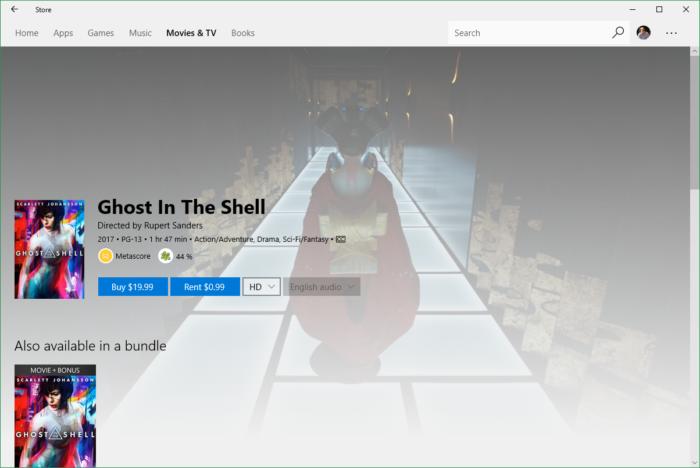Click the closed captions CC icon
The image size is (700, 468).
(x=341, y=239)
